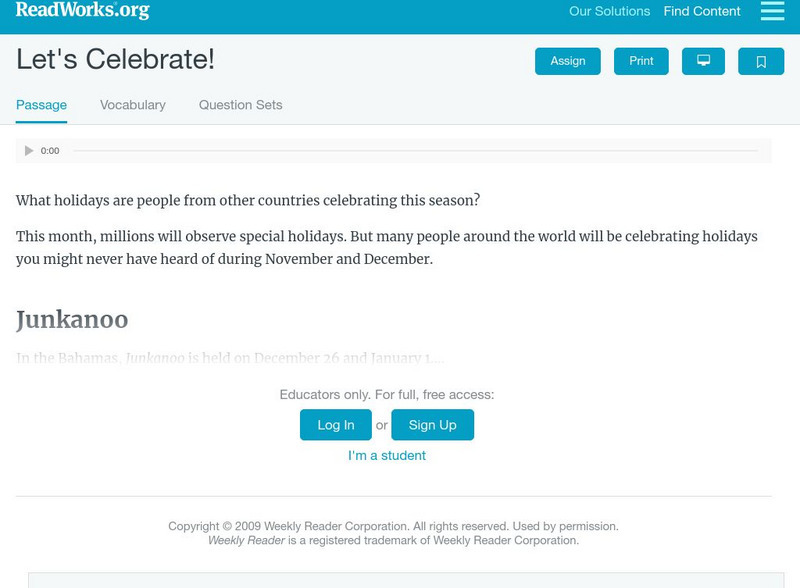The image size is (800, 588).
Task: Open the Question Sets tab
Action: coord(240,105)
